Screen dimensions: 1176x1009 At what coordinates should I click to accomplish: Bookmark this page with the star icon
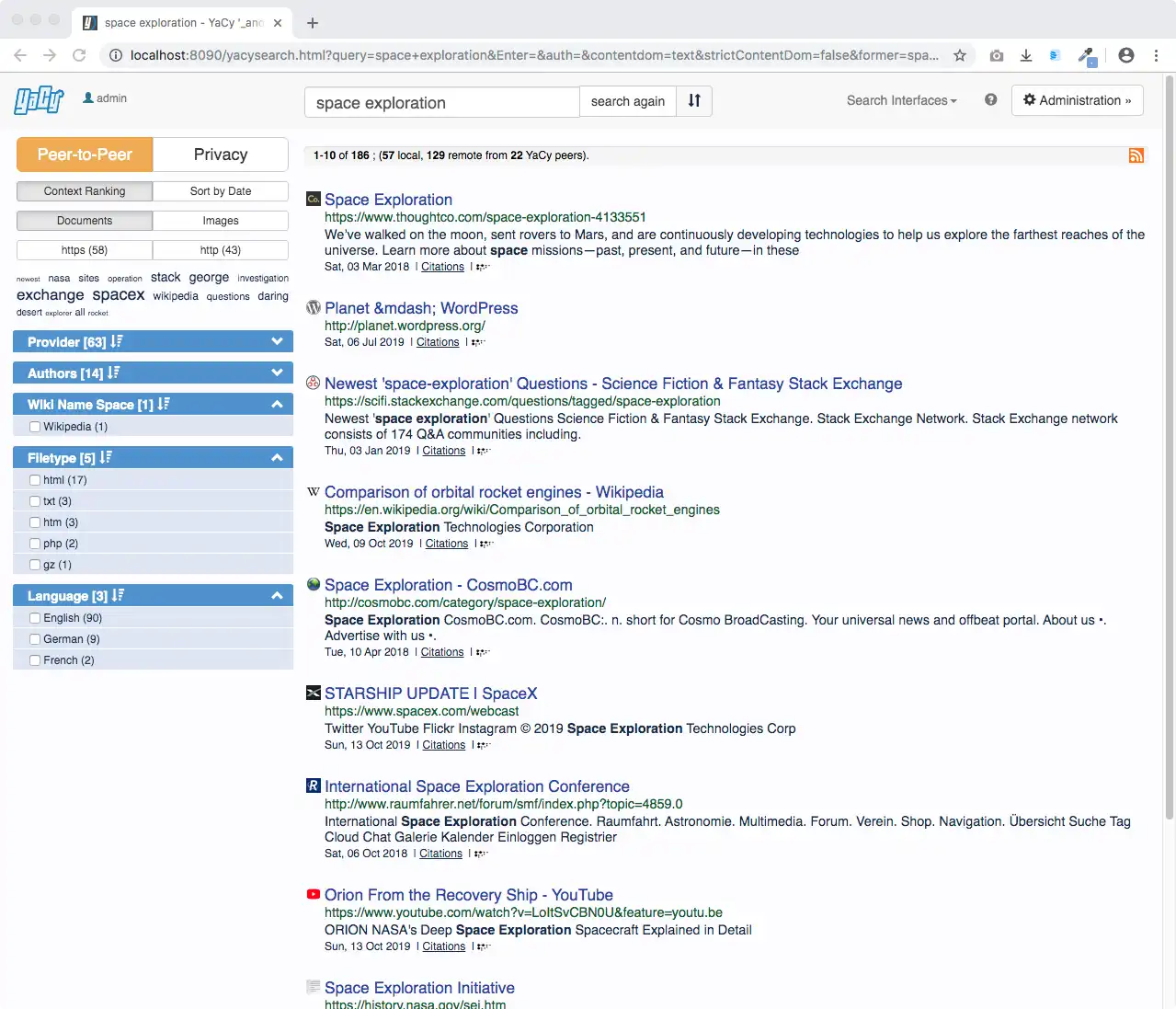pyautogui.click(x=960, y=55)
